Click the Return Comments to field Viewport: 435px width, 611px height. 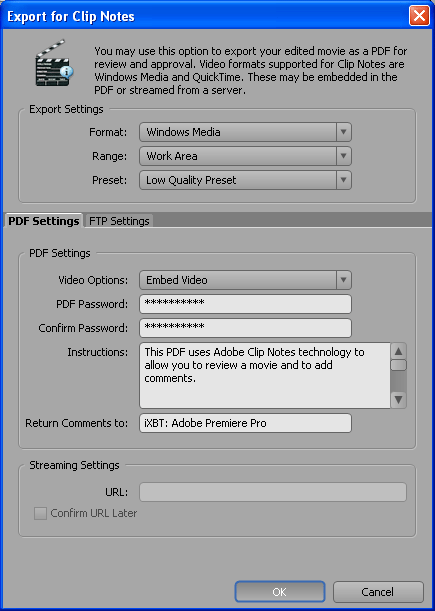(245, 423)
